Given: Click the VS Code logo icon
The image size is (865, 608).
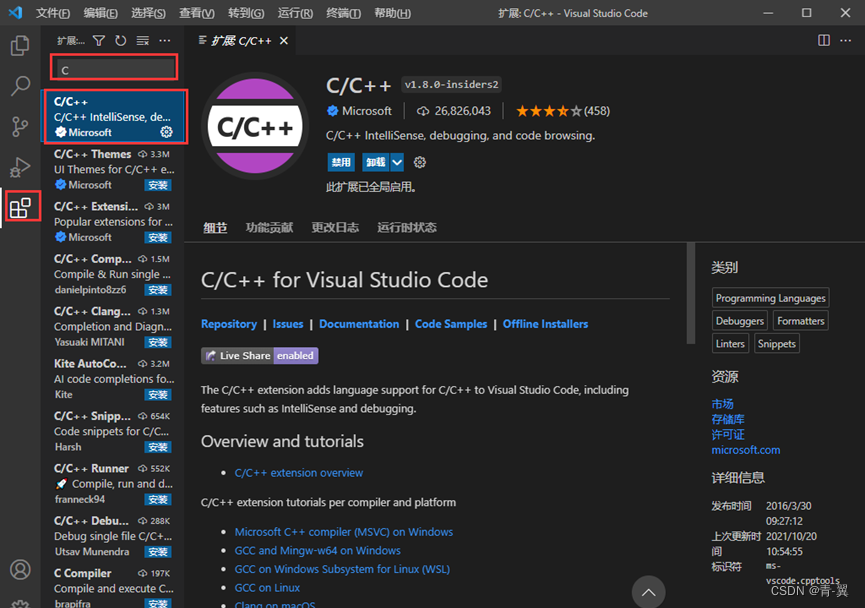Looking at the screenshot, I should tap(15, 12).
